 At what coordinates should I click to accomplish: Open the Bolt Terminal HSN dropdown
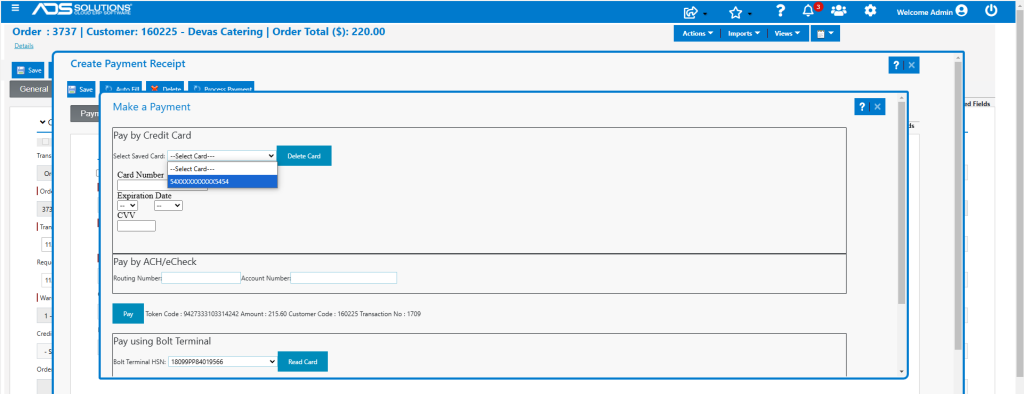[223, 361]
